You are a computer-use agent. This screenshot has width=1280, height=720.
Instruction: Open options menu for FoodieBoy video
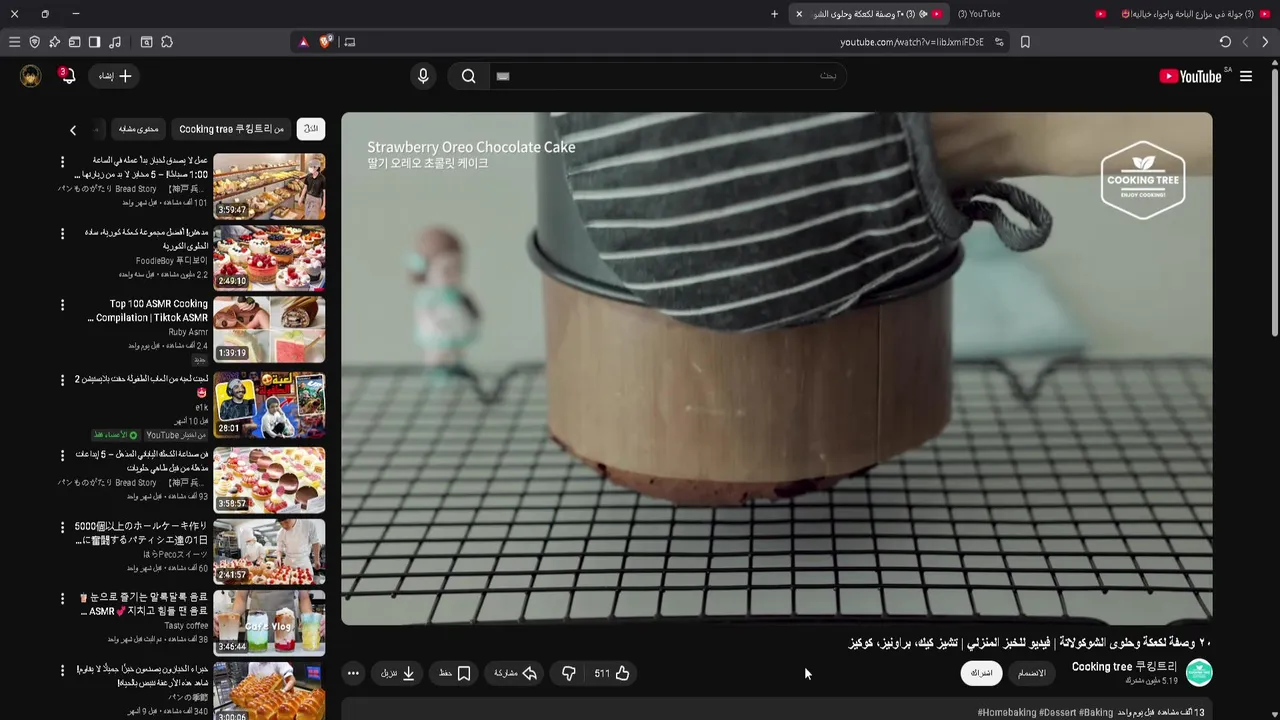[62, 233]
